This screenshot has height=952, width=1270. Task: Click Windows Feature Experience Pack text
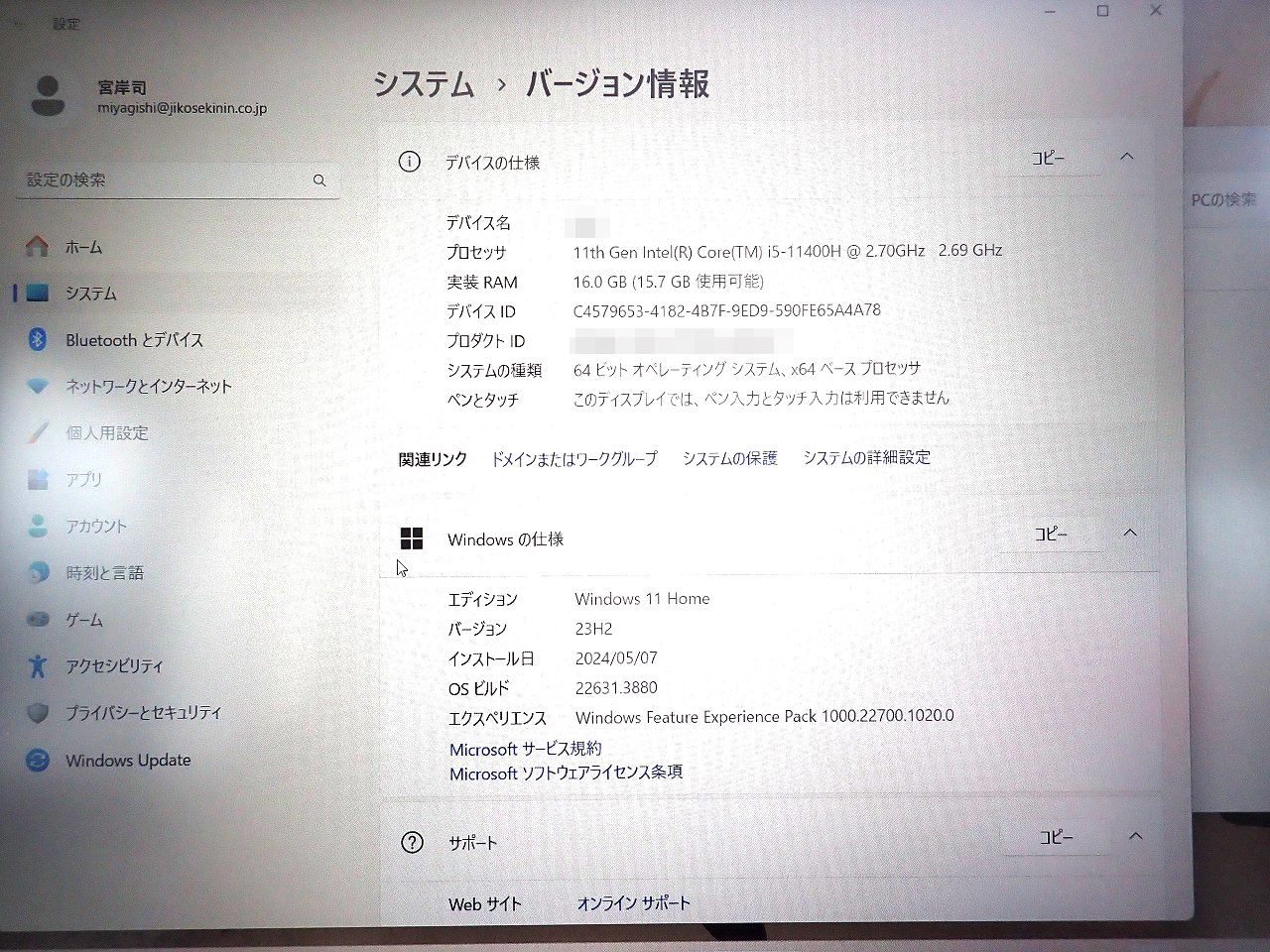coord(764,716)
